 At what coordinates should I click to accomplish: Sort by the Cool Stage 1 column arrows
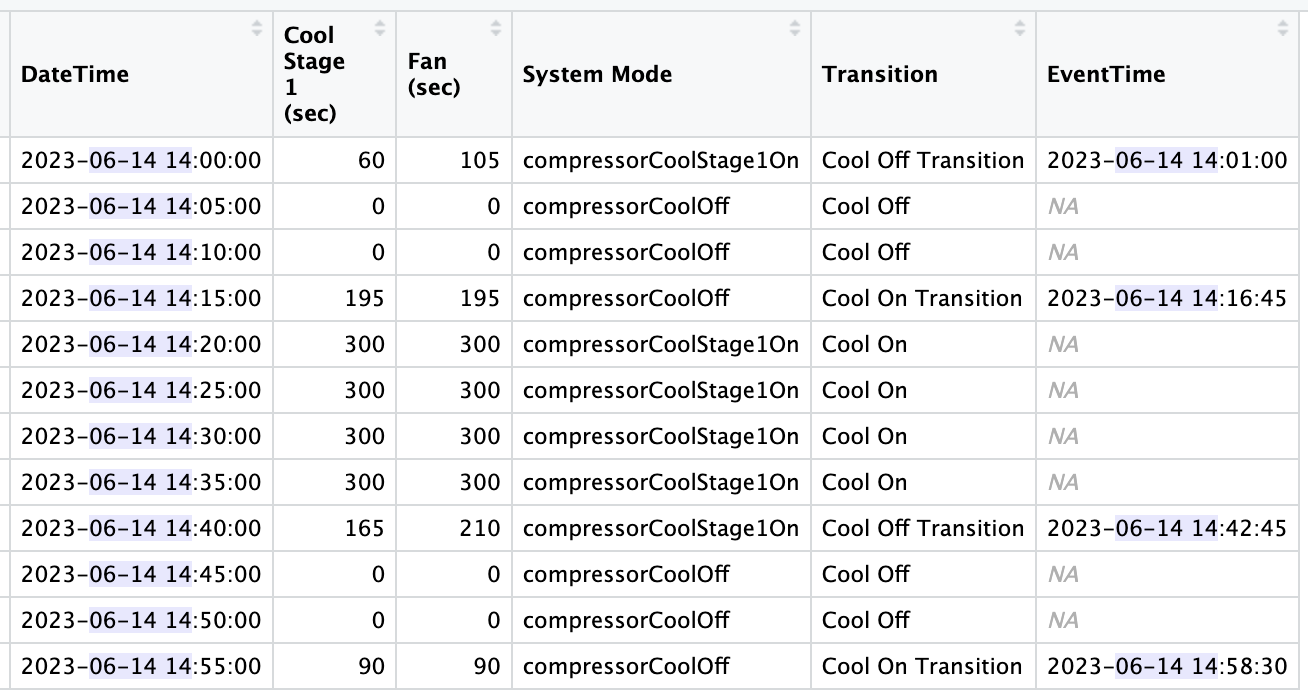coord(380,28)
